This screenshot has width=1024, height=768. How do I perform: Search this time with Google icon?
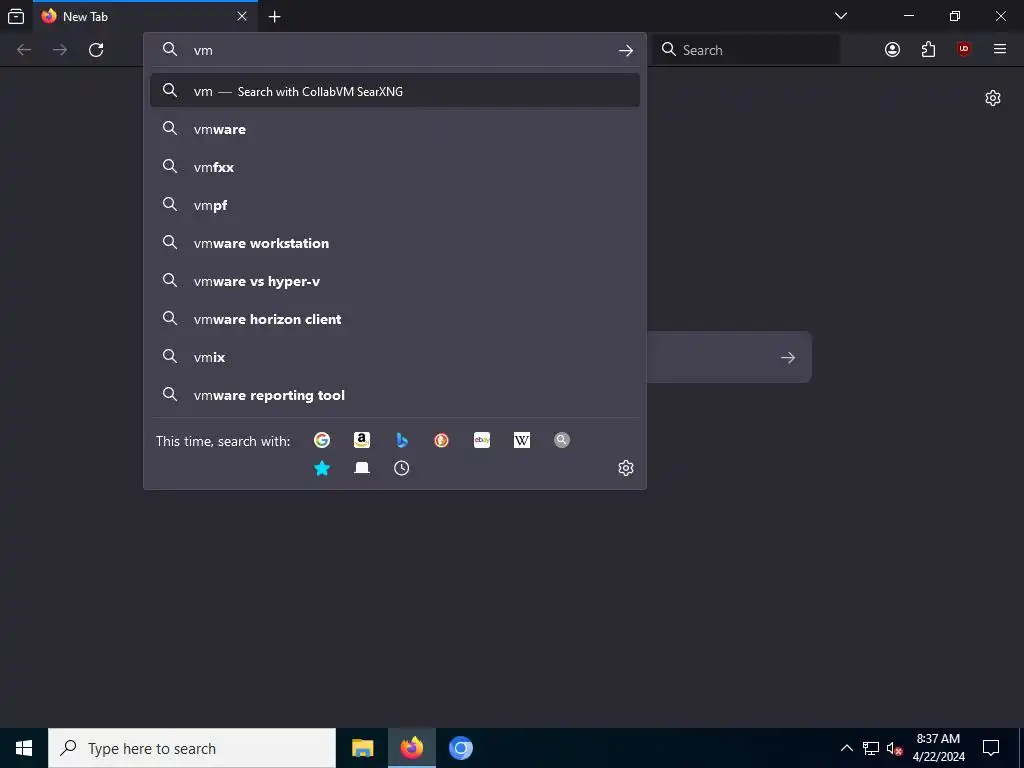[322, 440]
